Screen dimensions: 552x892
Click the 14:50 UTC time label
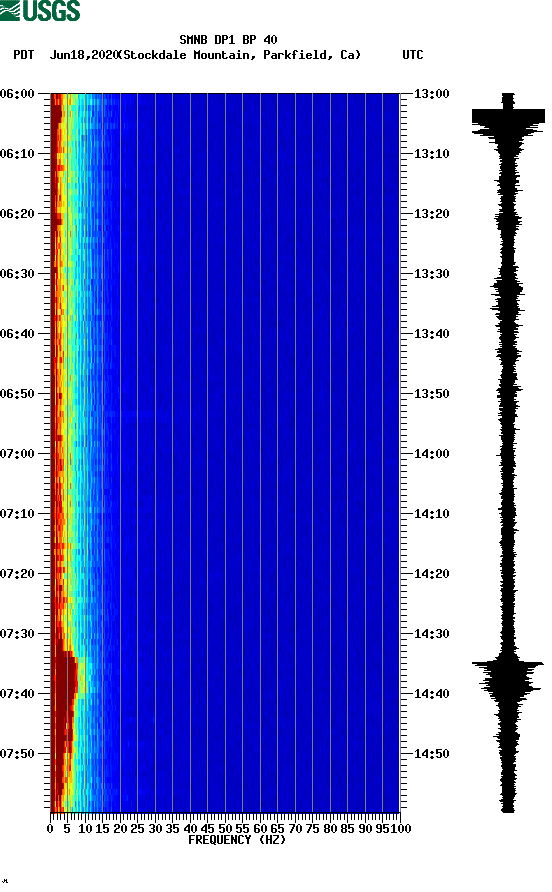coord(432,754)
